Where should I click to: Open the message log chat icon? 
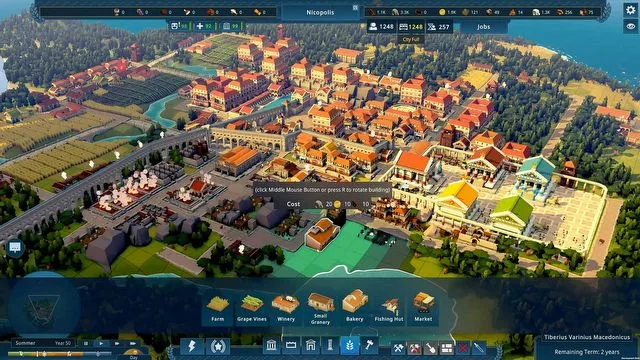(x=15, y=247)
